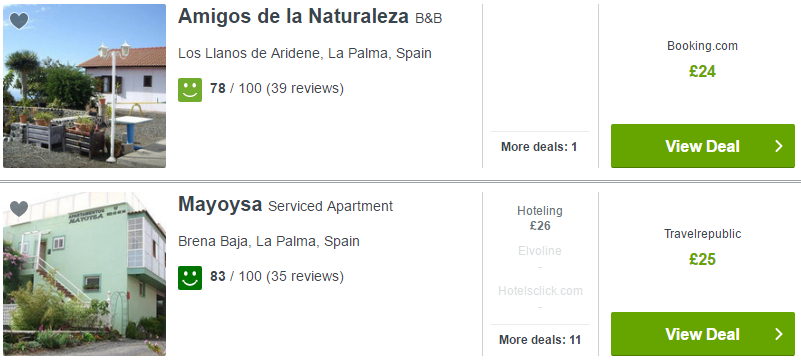Click arrow on Mayoysa View Deal button
Screen dimensions: 801x363
779,334
